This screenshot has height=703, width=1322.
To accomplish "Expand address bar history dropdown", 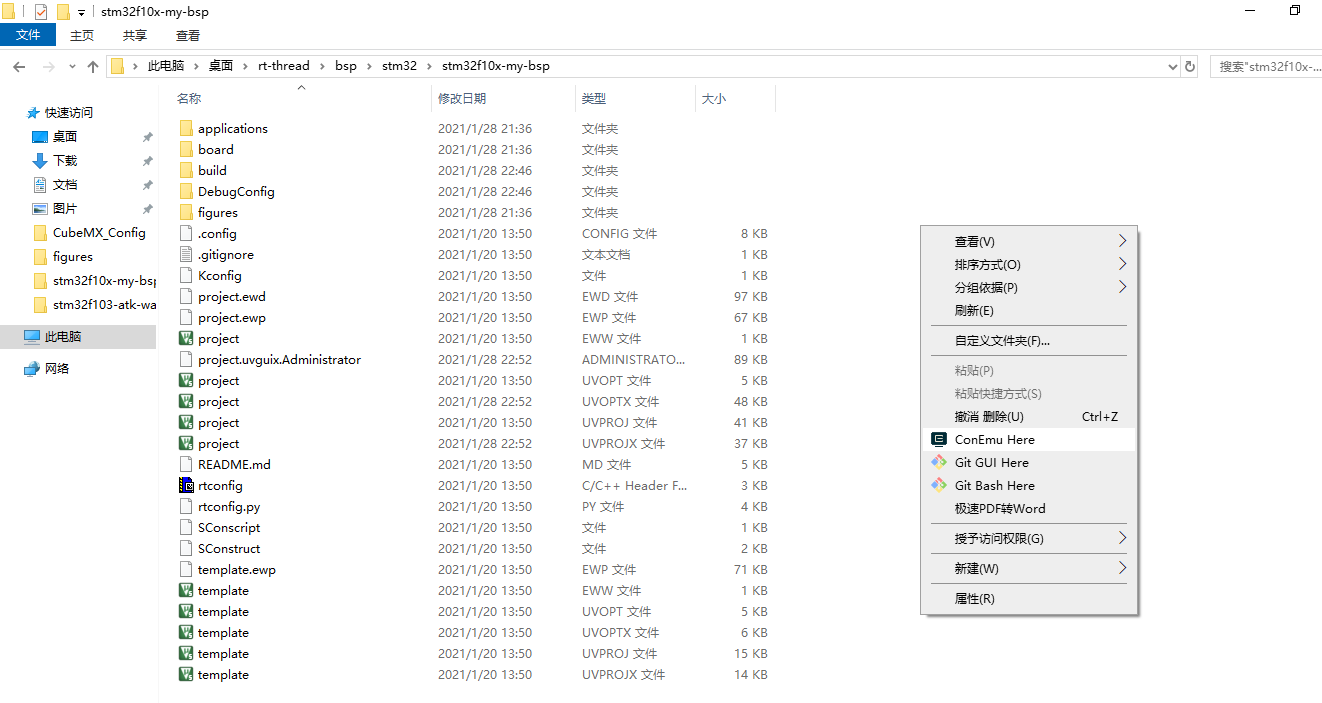I will (1173, 66).
